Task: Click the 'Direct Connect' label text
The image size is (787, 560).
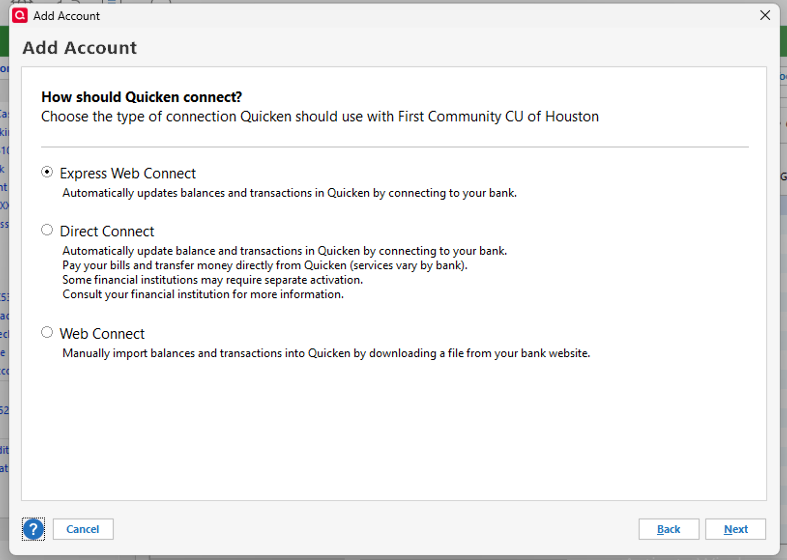Action: (x=107, y=231)
